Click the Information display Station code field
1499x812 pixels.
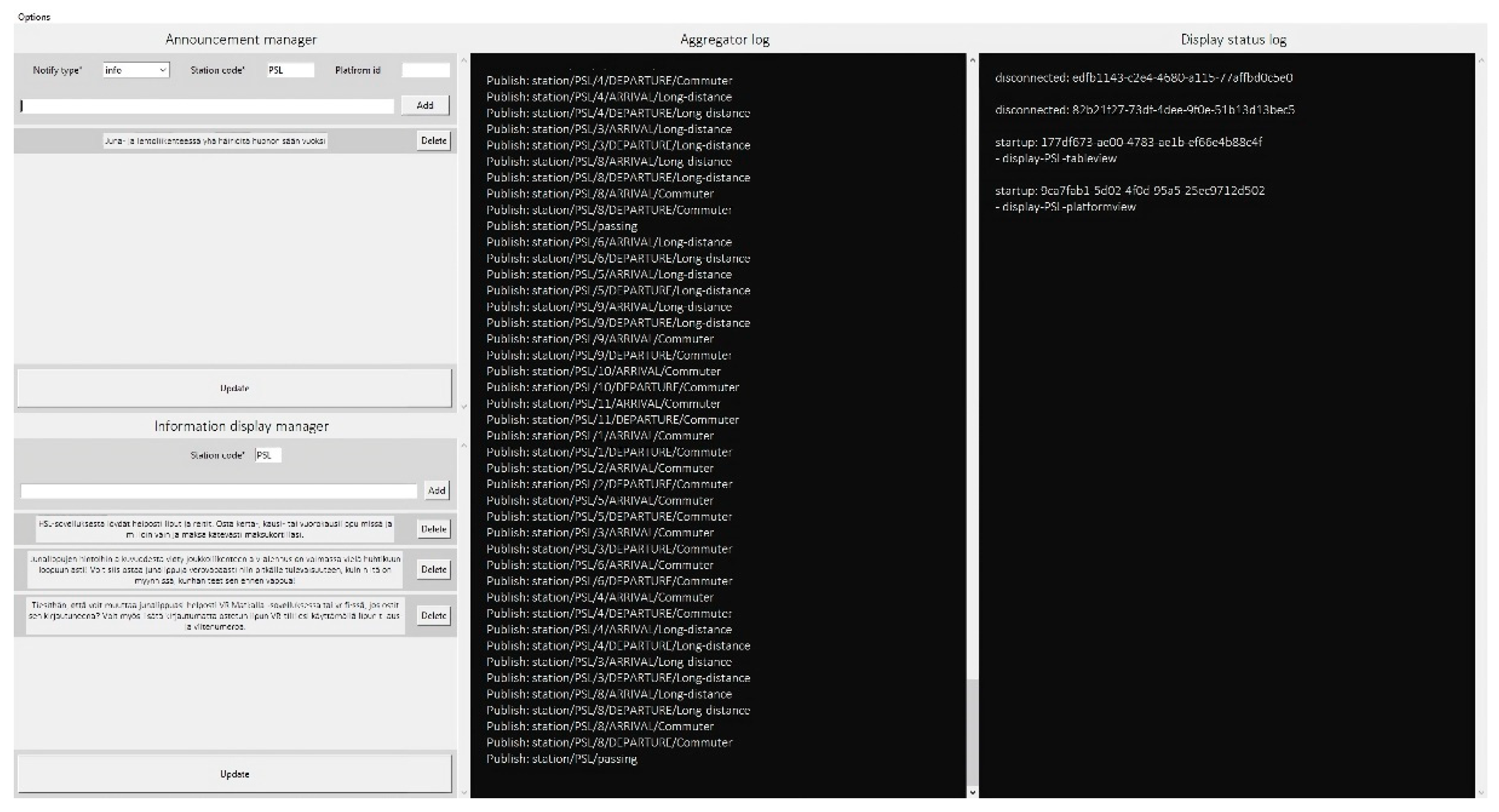click(x=268, y=455)
